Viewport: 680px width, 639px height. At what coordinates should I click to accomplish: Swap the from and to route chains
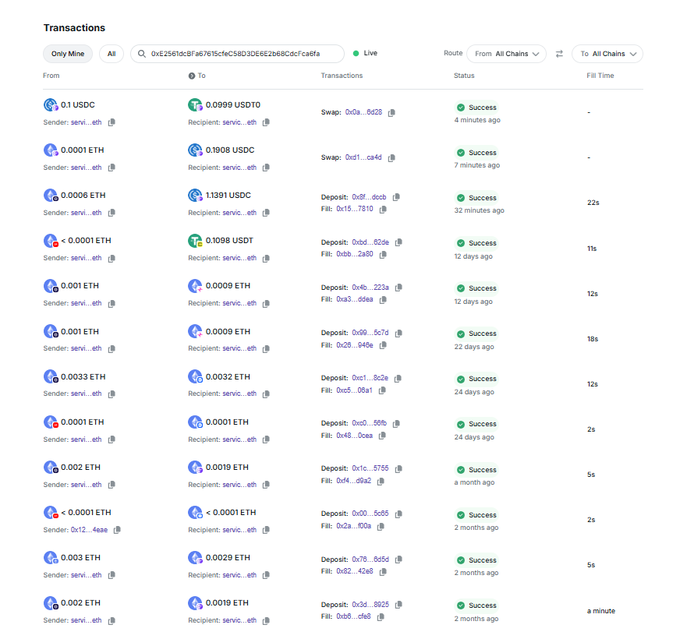click(559, 54)
